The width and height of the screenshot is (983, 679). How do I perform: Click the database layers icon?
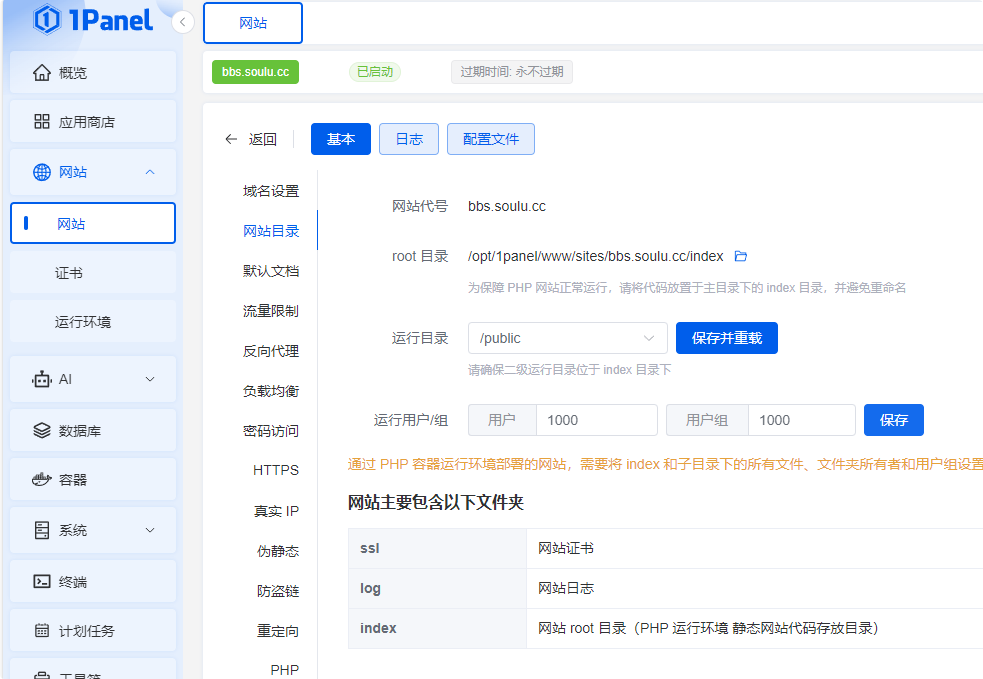(42, 431)
